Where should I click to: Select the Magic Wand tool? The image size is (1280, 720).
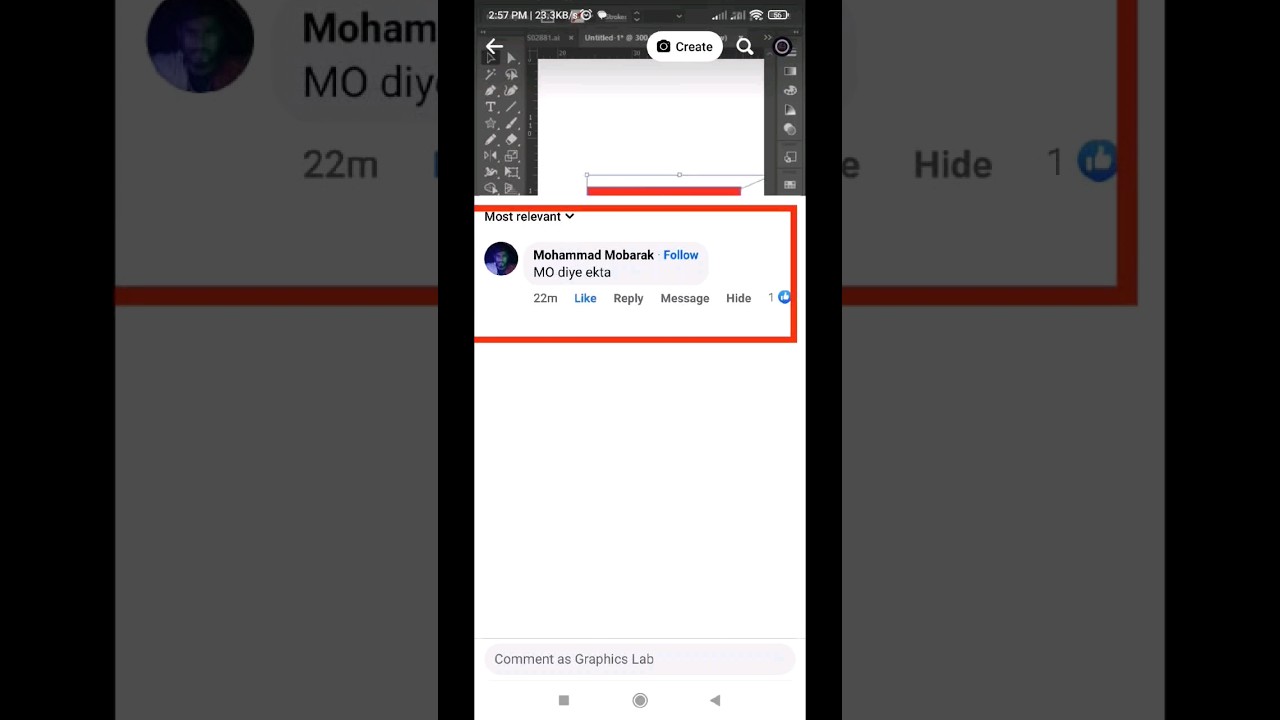[491, 74]
